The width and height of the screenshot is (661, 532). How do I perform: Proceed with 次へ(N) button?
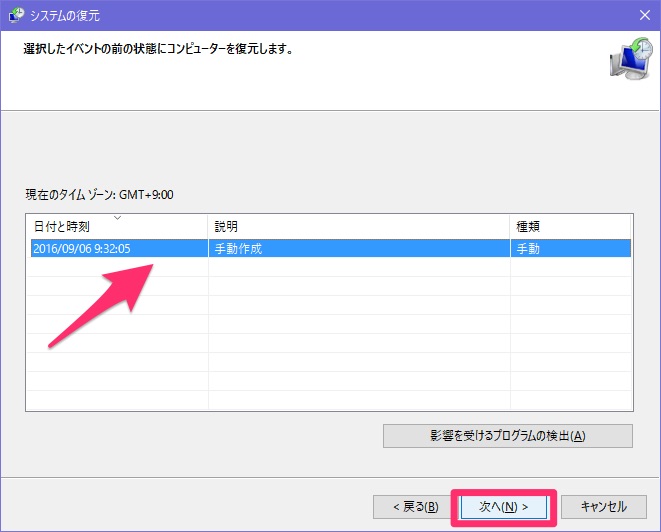click(x=503, y=507)
